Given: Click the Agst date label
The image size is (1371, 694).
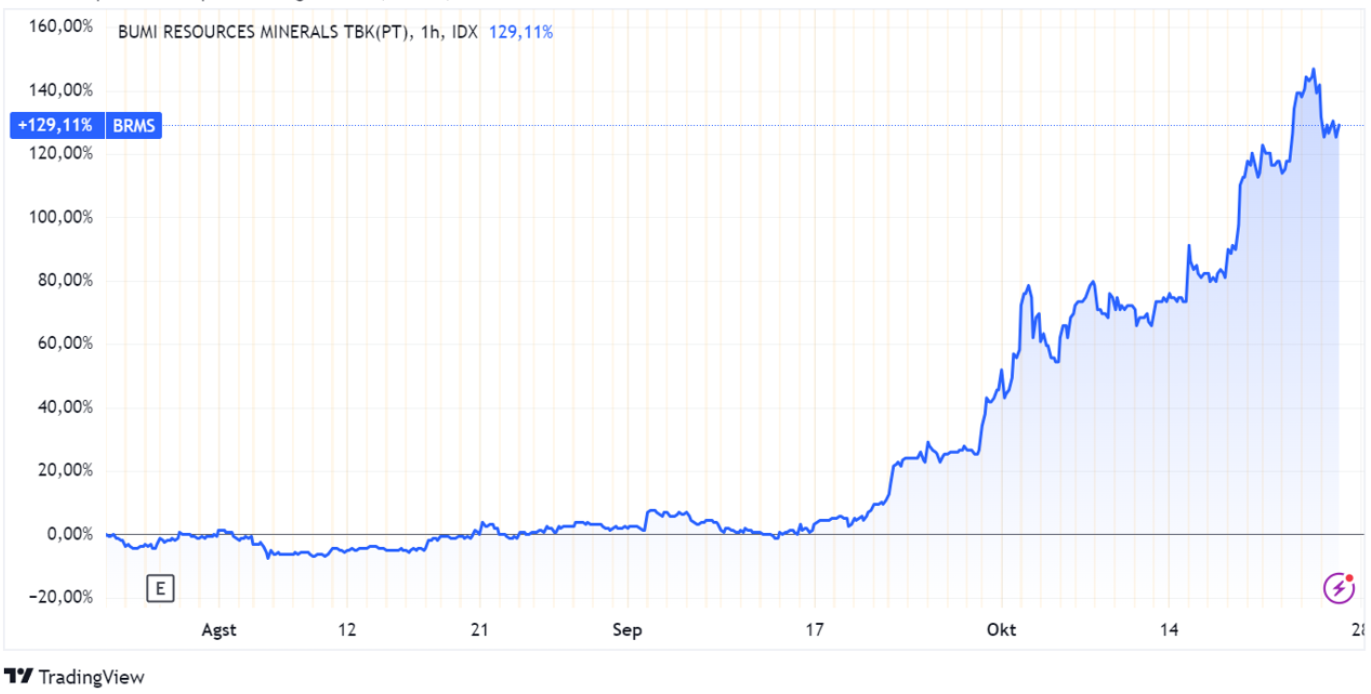Looking at the screenshot, I should (219, 630).
